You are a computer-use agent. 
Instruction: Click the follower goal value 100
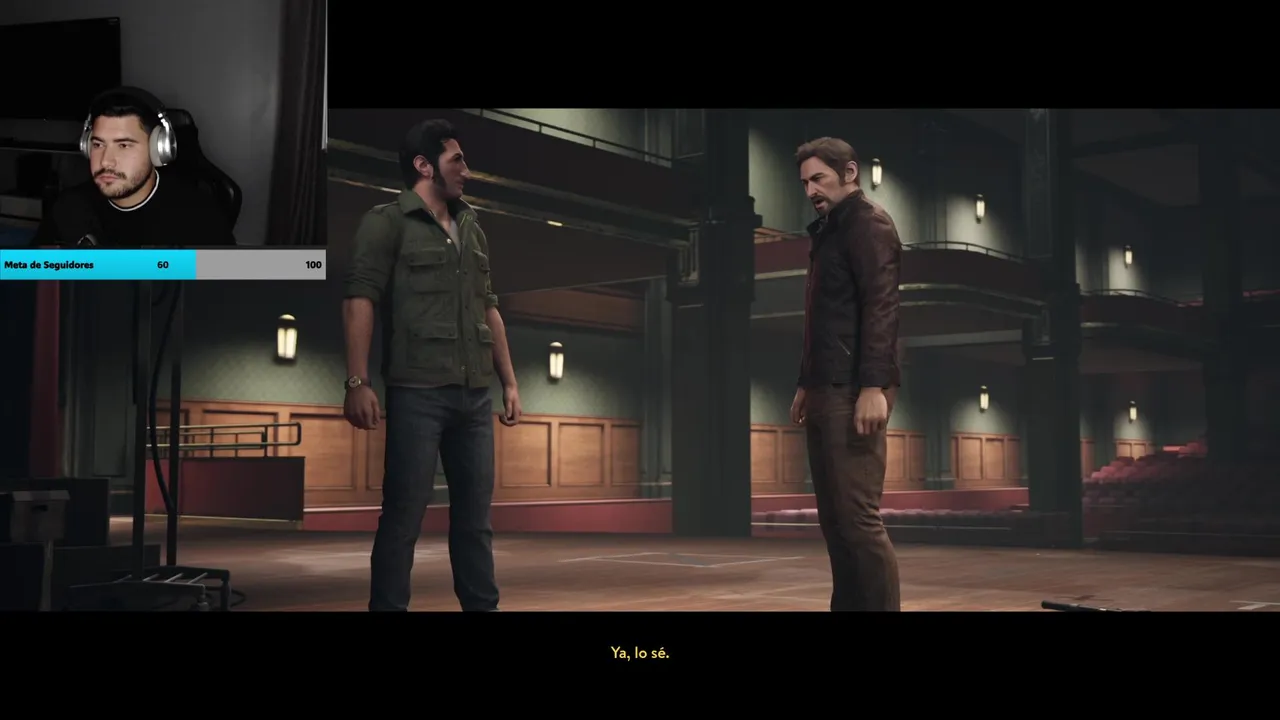[313, 265]
